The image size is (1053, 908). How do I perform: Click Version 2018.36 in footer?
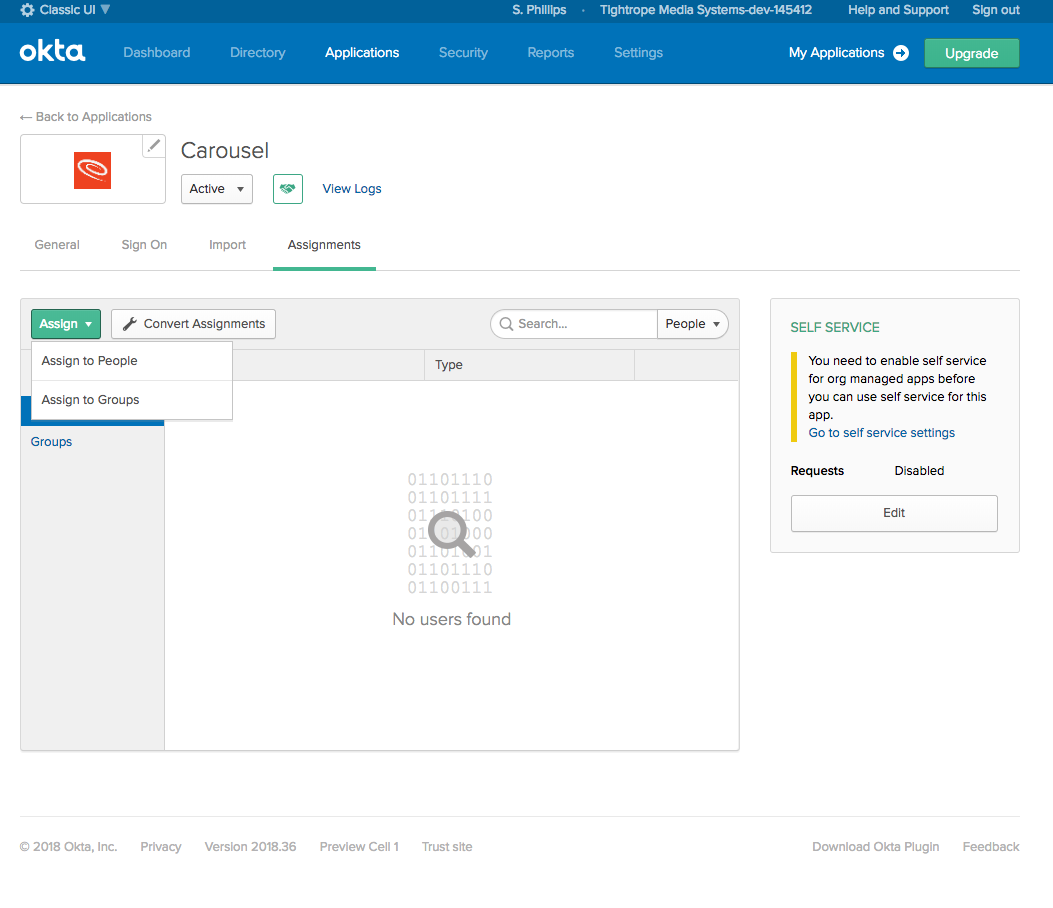250,846
